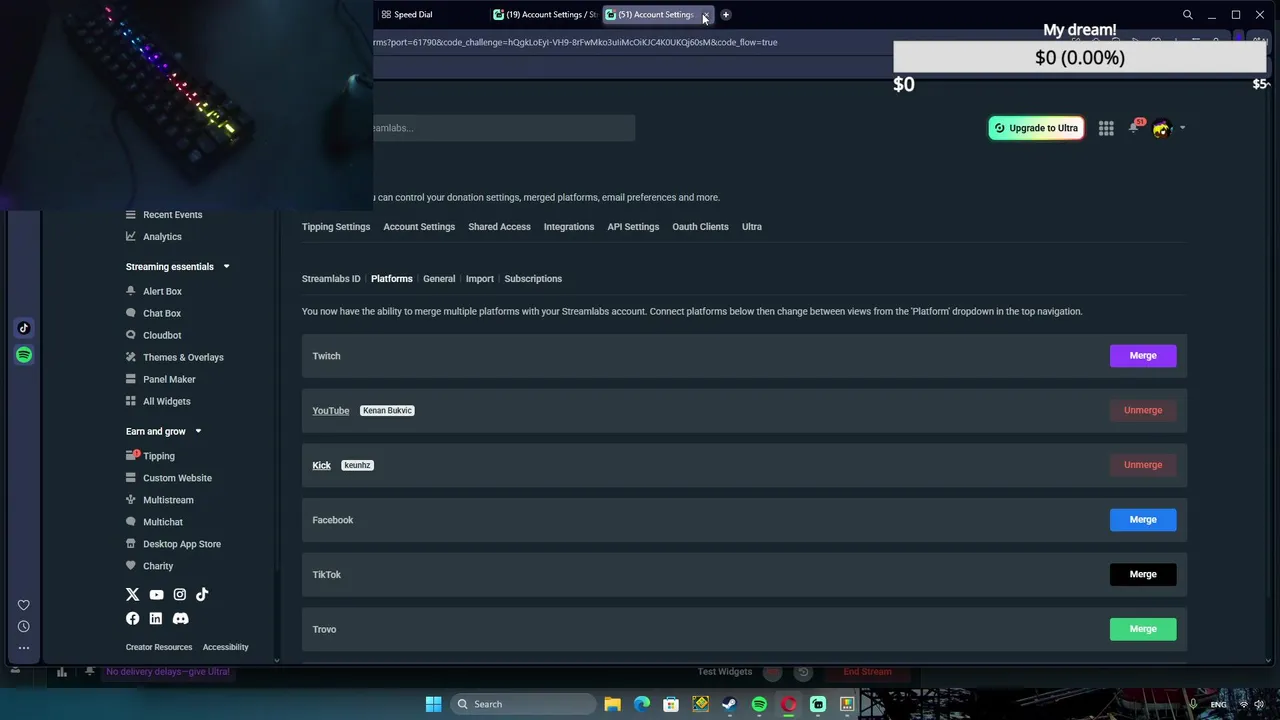
Task: Open Windows Start menu
Action: tap(433, 704)
